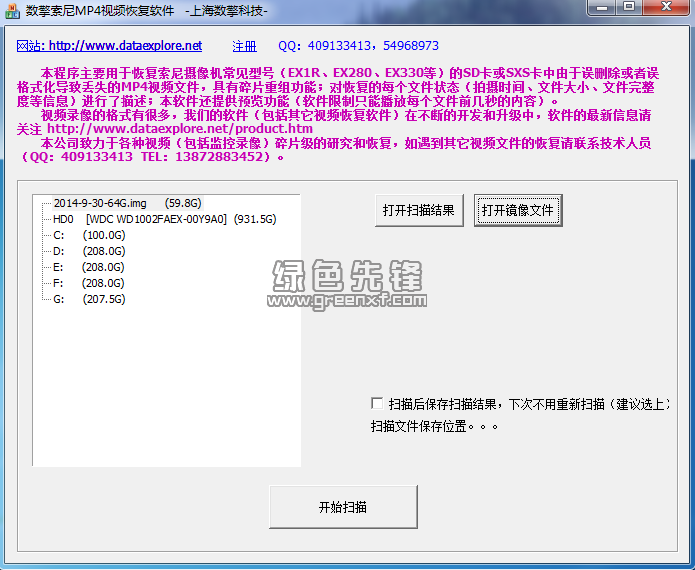Start scanning with the 开始扫描 button
Image resolution: width=695 pixels, height=570 pixels.
point(343,507)
